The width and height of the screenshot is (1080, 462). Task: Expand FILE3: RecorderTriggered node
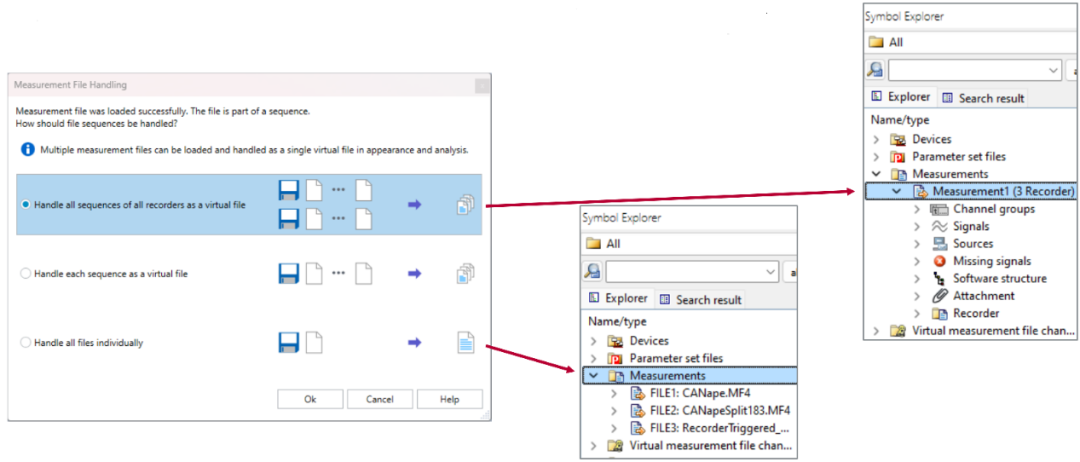coord(615,428)
